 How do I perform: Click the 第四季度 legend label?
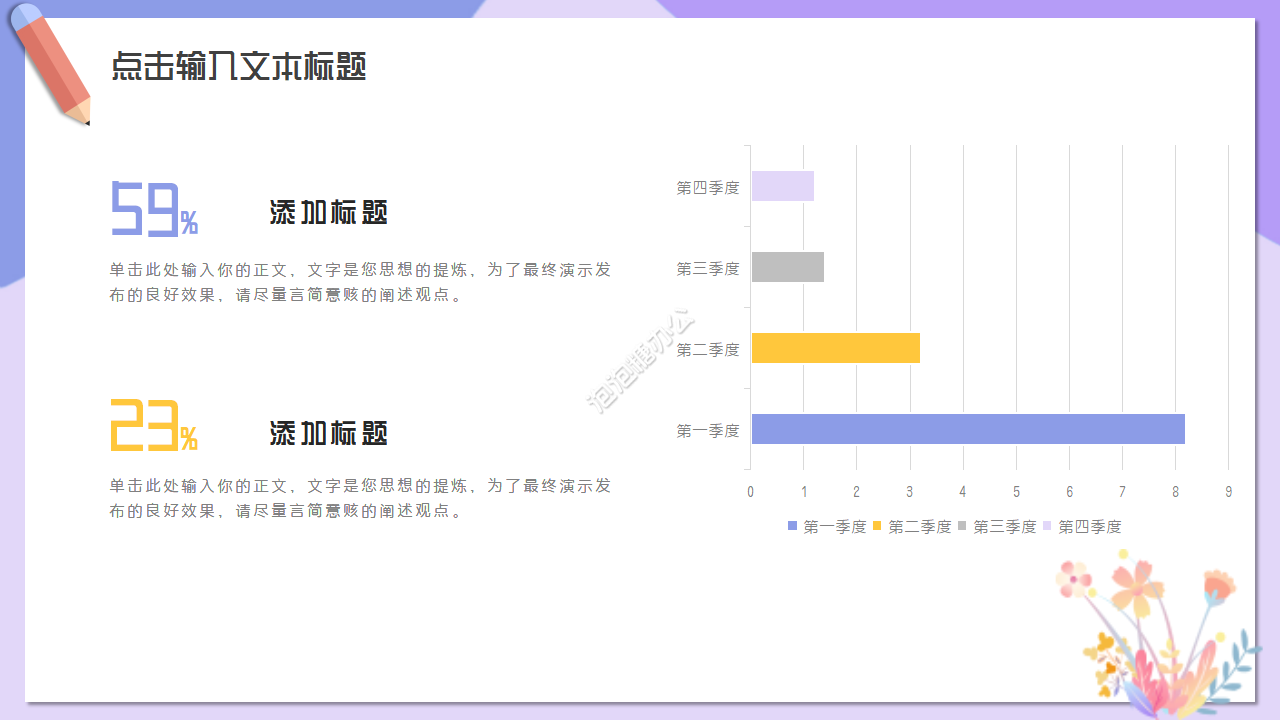1090,527
